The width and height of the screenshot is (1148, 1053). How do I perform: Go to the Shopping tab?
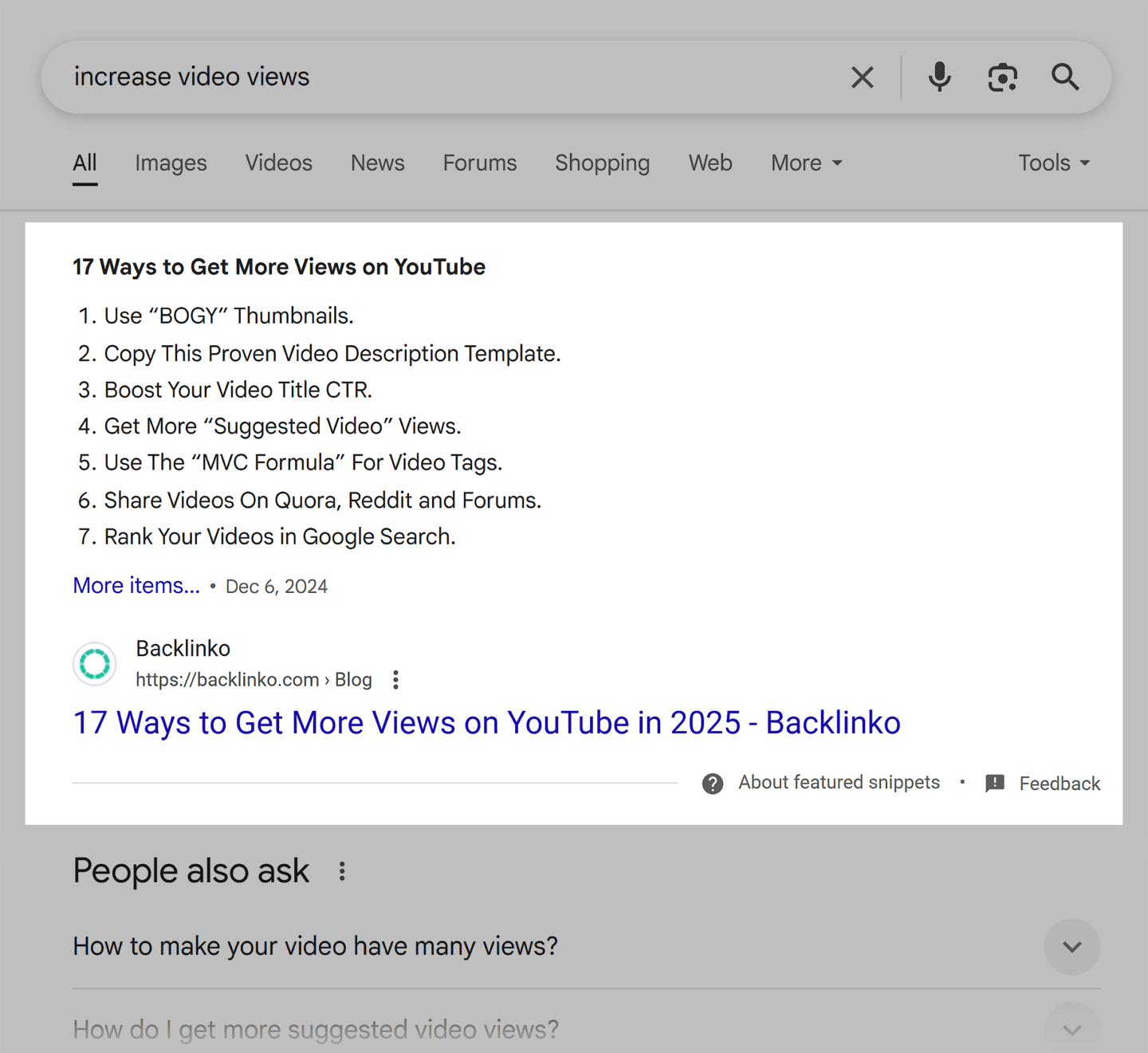(602, 163)
